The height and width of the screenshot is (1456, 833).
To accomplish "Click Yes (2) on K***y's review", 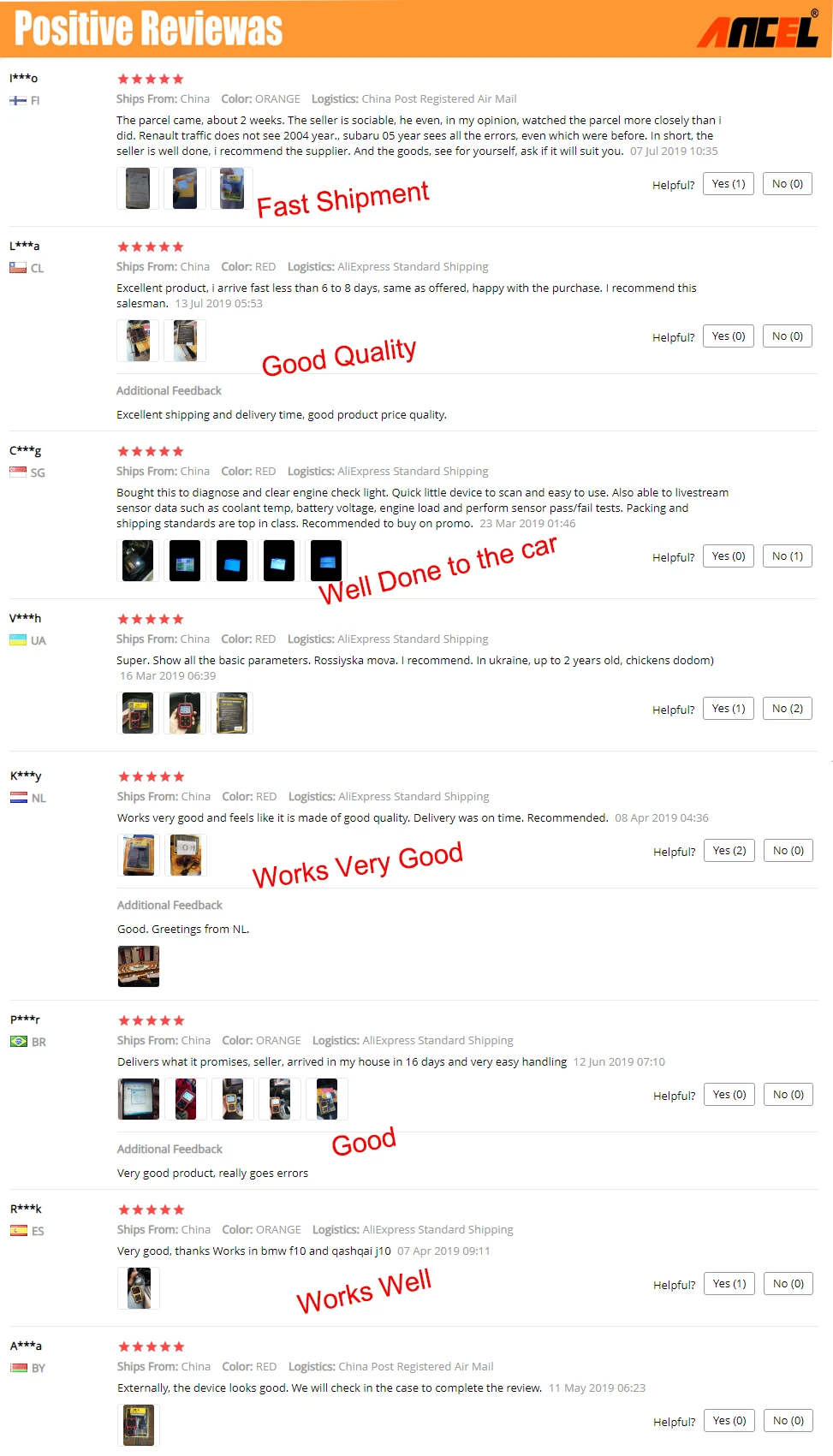I will (x=729, y=851).
